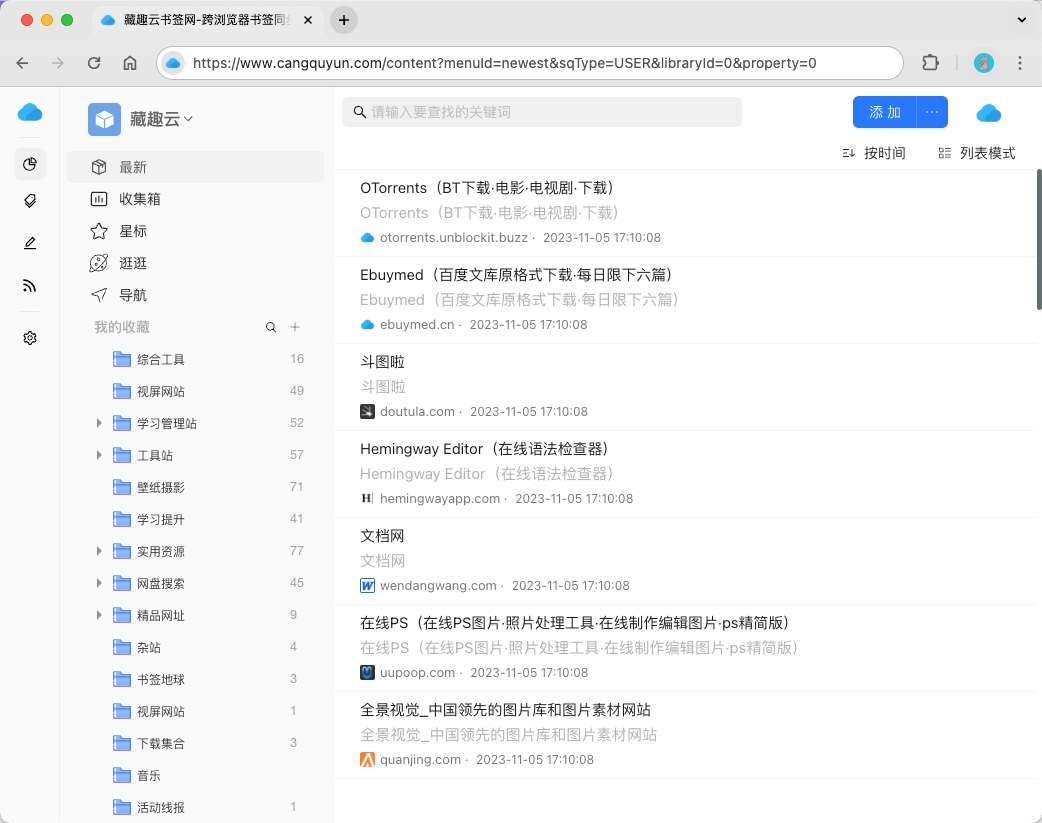Image resolution: width=1042 pixels, height=823 pixels.
Task: Open settings gear in left rail
Action: pyautogui.click(x=30, y=338)
